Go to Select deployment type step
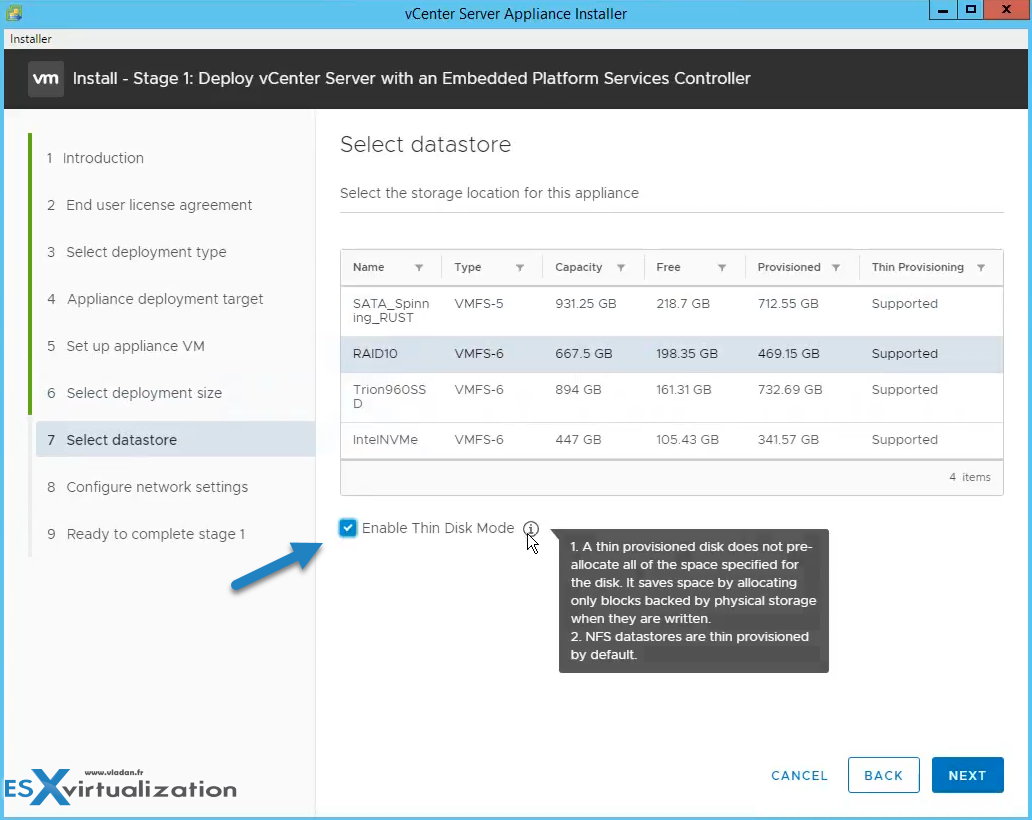This screenshot has width=1032, height=820. coord(137,252)
